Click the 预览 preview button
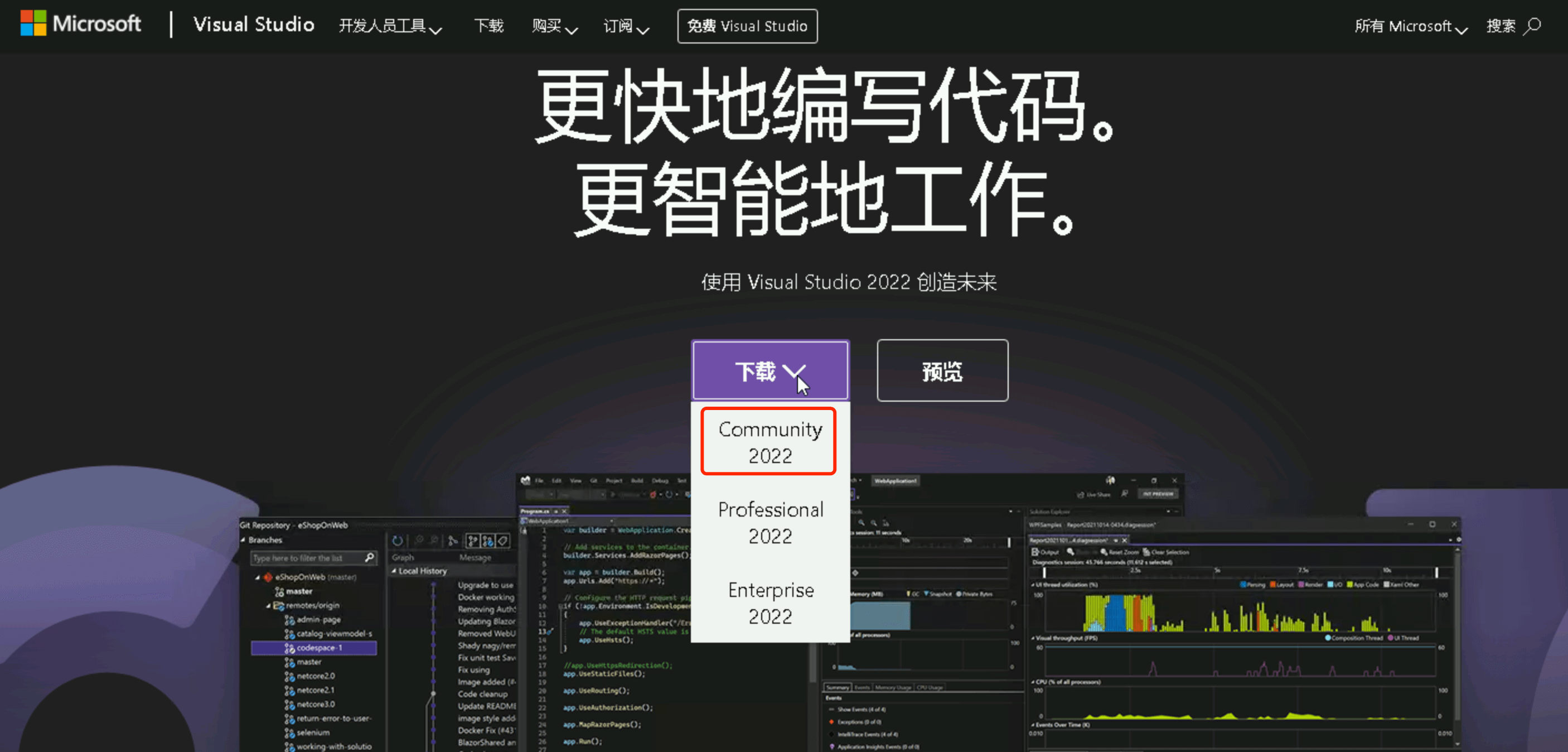The width and height of the screenshot is (1568, 752). click(x=942, y=370)
